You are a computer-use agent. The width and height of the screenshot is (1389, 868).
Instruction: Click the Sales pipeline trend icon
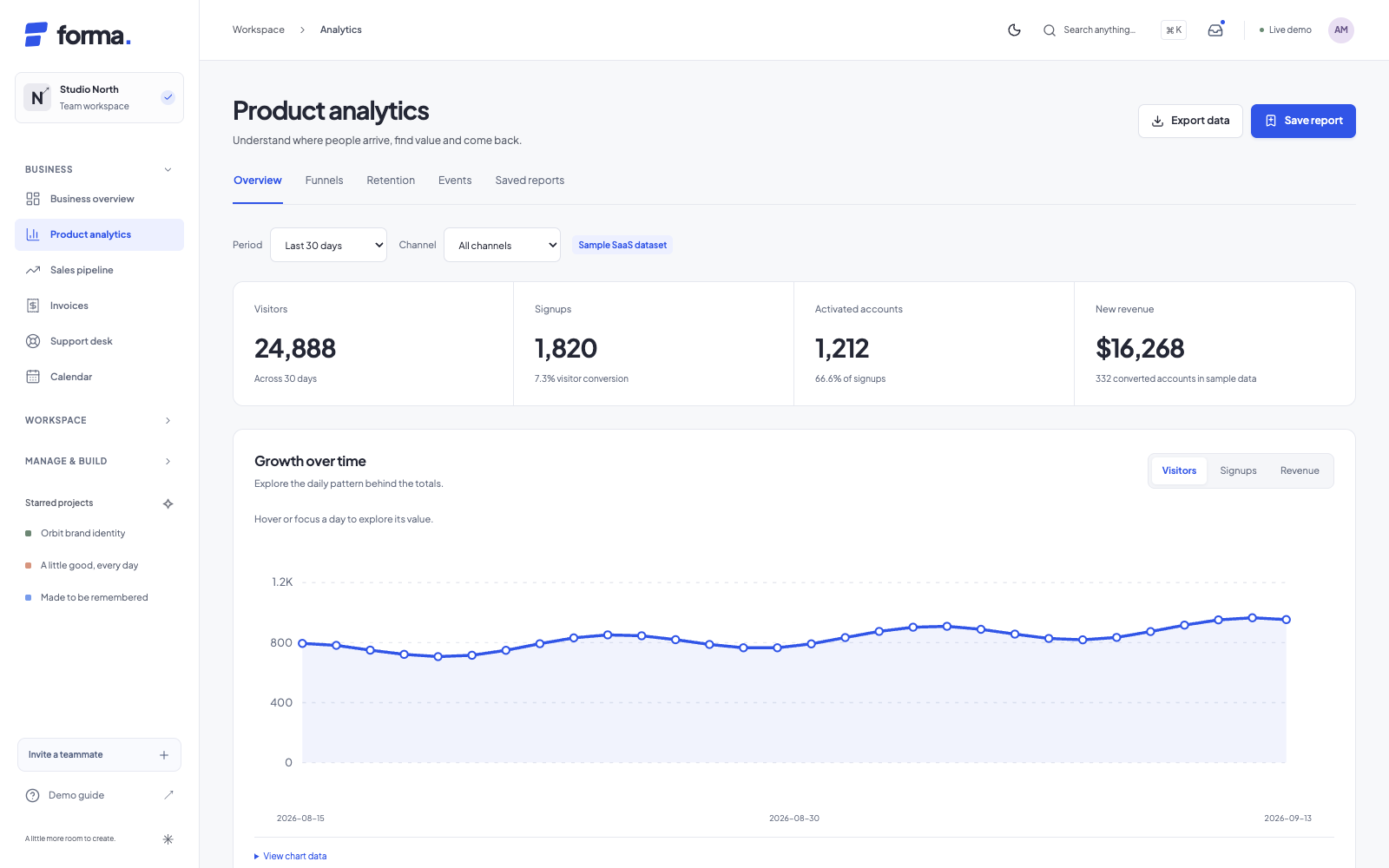(x=33, y=270)
